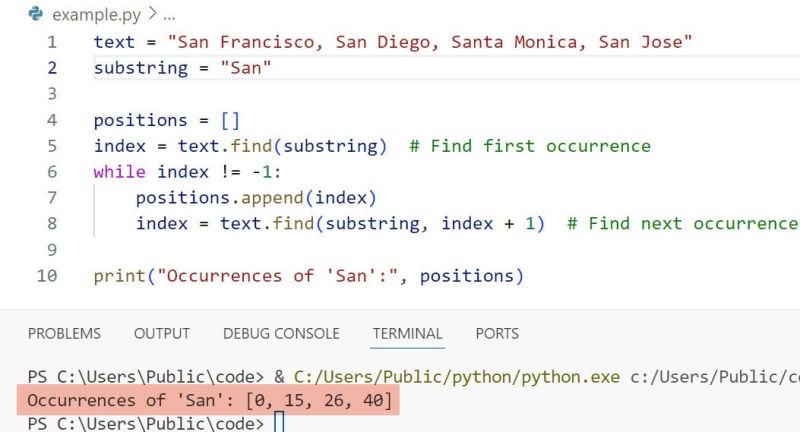Screen dimensions: 800x432
Task: Click line number 9 in the gutter
Action: (52, 250)
